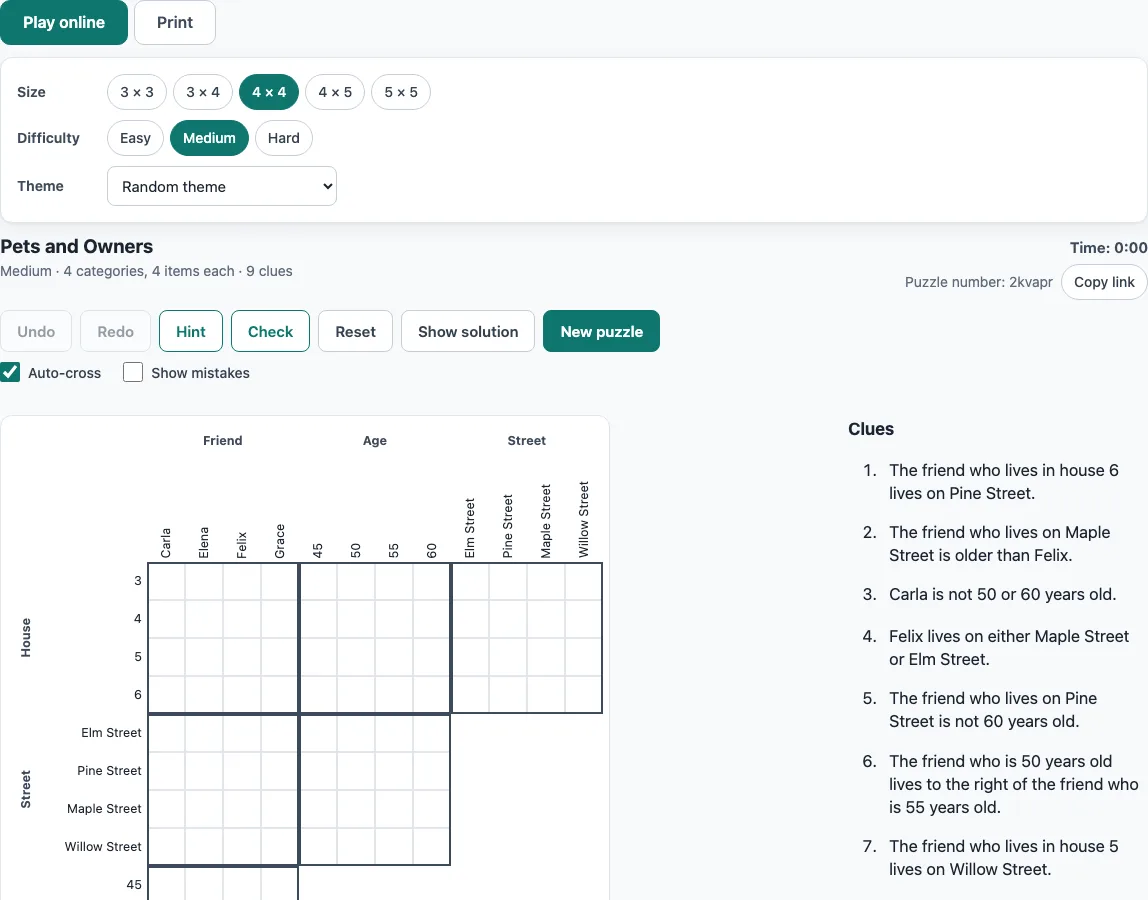Viewport: 1148px width, 900px height.
Task: Mark grid cell Elm Street row and age 45
Action: point(318,733)
